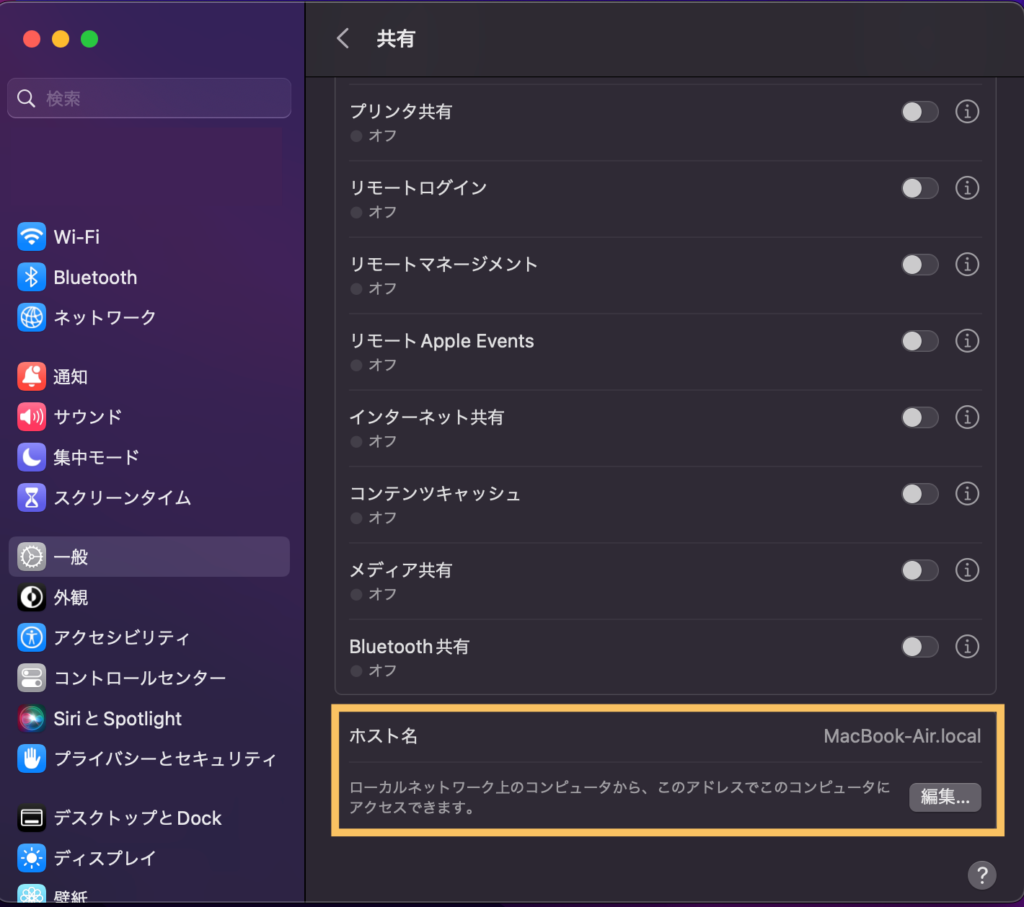Enable the プリンタ共有 switch
The height and width of the screenshot is (907, 1024).
click(x=920, y=112)
